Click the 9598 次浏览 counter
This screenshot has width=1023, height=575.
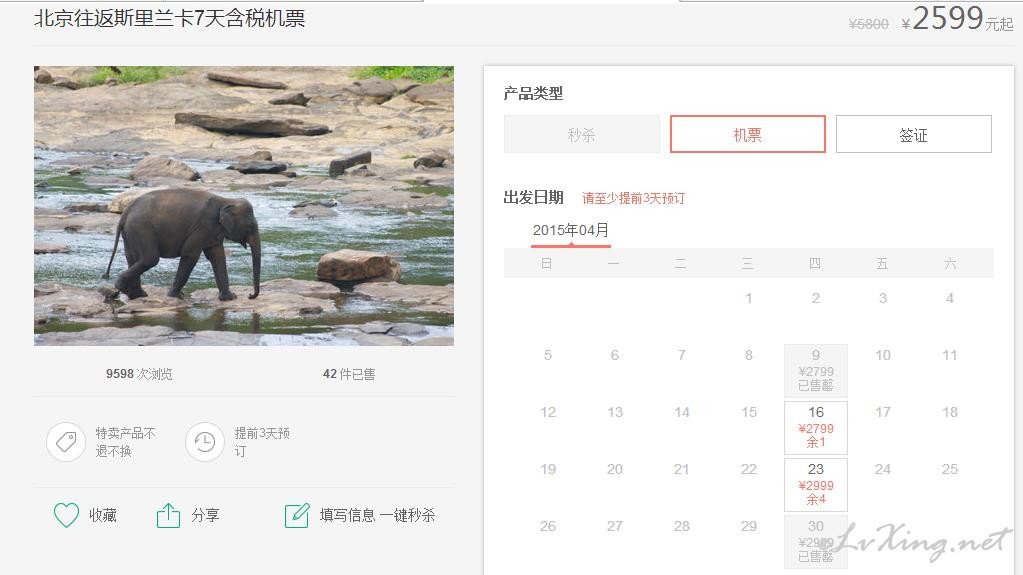140,374
